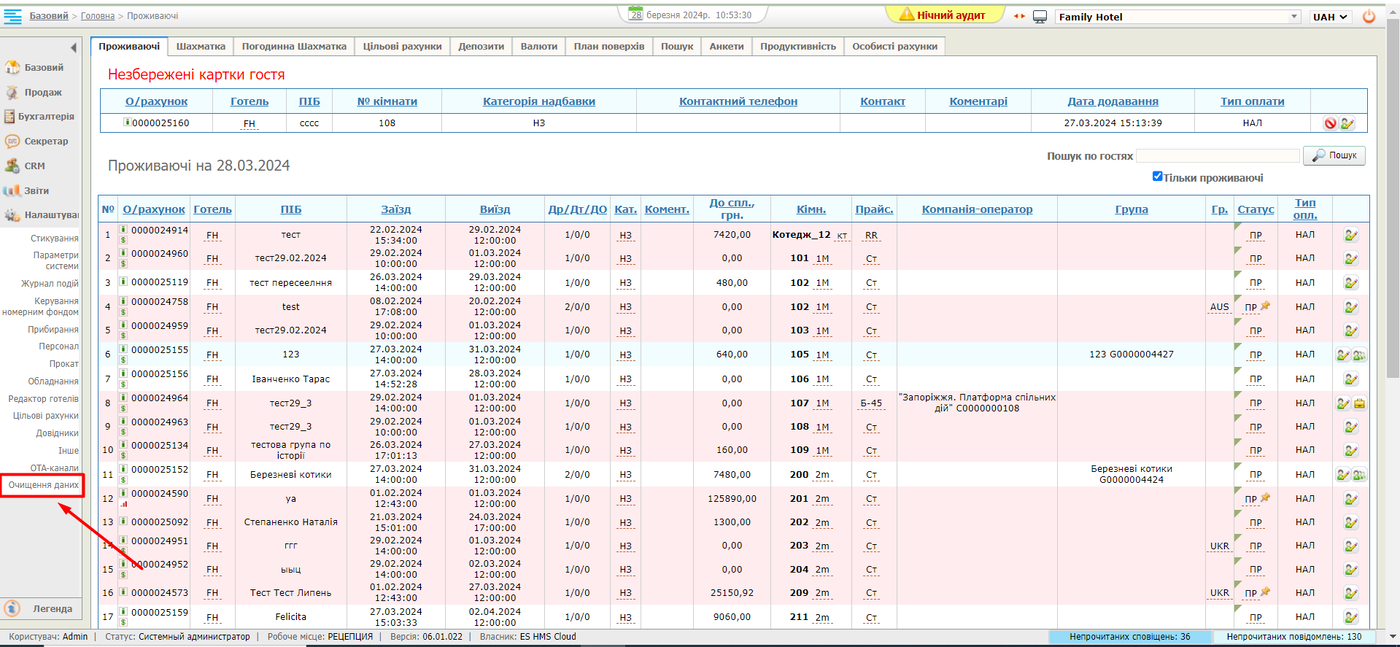Click the calendar icon in the top date bar

pos(636,15)
